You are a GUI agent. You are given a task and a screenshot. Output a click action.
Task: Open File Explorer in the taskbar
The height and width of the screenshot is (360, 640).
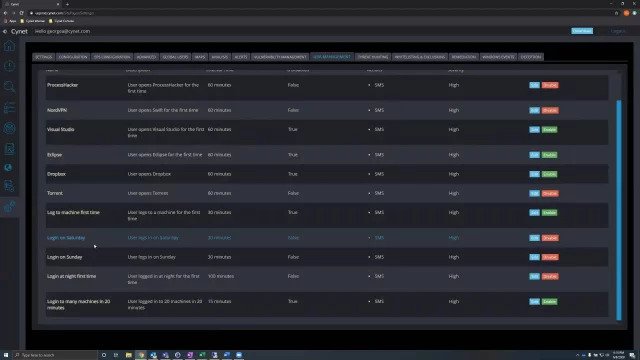tap(129, 355)
